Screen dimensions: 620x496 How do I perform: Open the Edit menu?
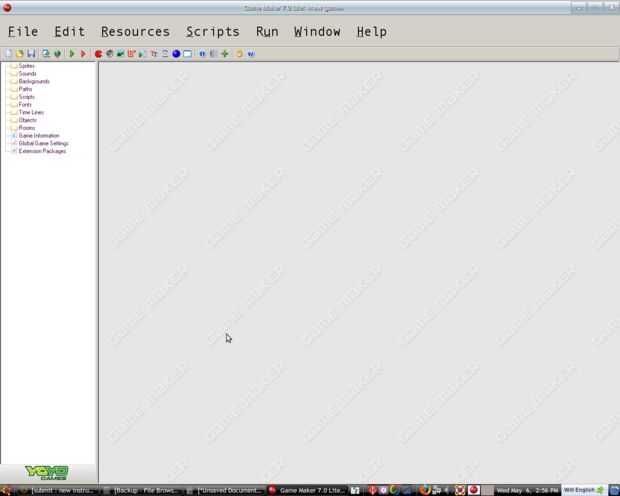tap(70, 32)
